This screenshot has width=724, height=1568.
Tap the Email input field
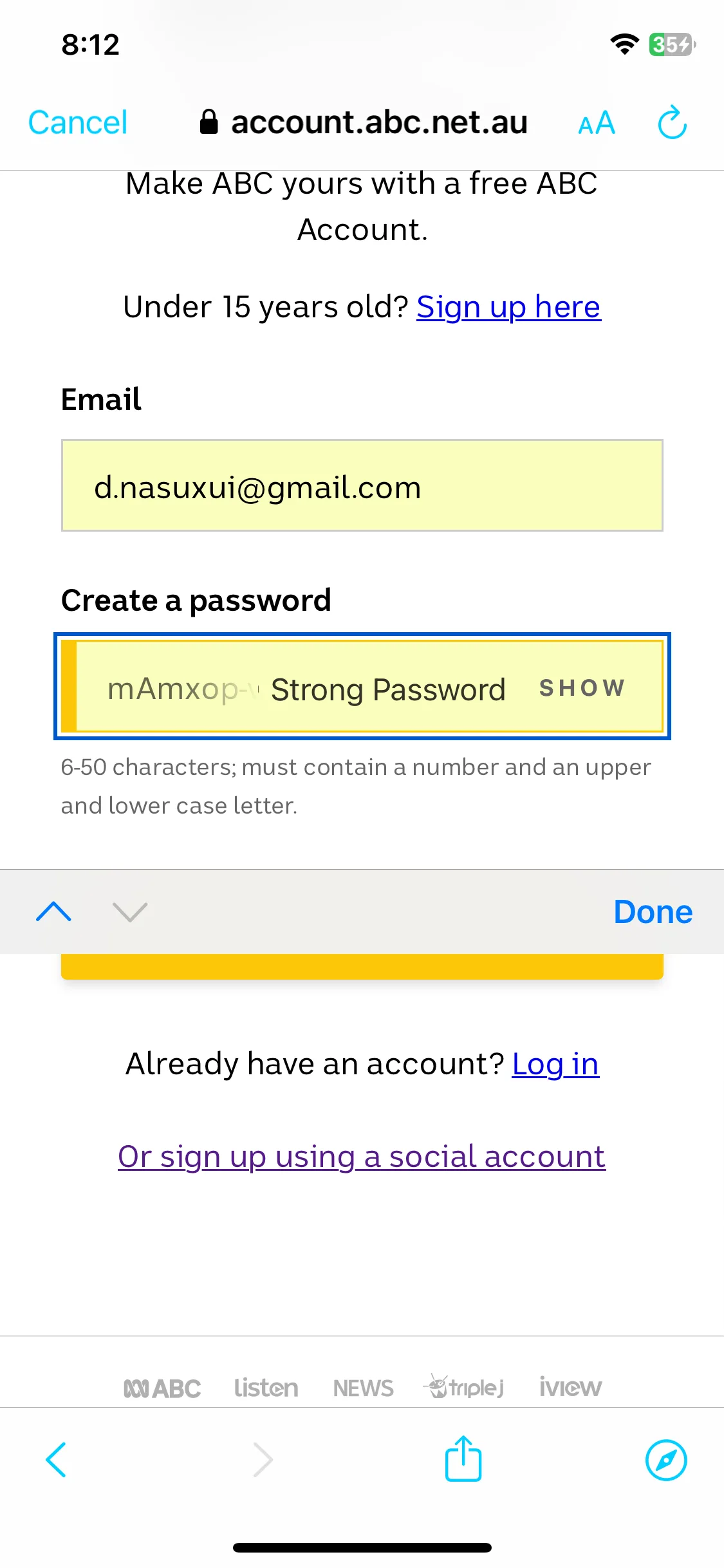(362, 485)
